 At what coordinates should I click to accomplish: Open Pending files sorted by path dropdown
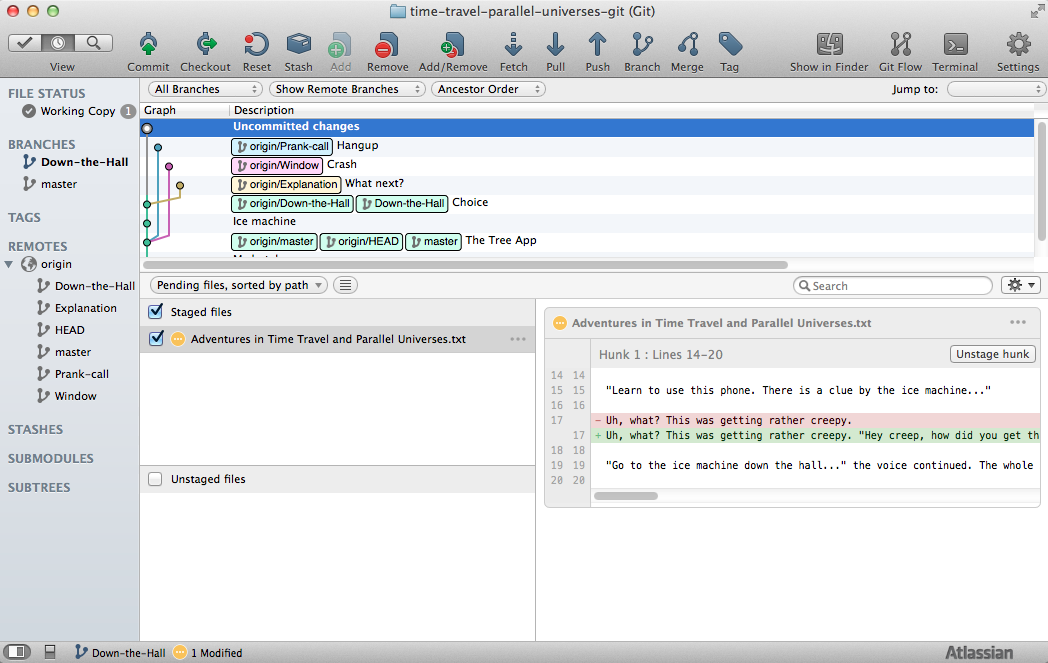[239, 285]
